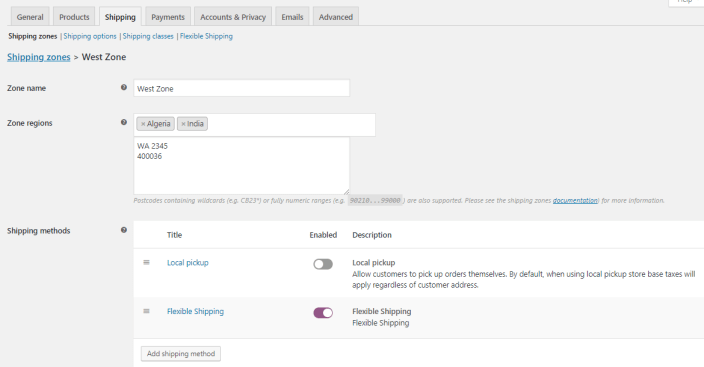Viewport: 704px width, 367px height.
Task: Open Shipping options sub-section
Action: 90,36
